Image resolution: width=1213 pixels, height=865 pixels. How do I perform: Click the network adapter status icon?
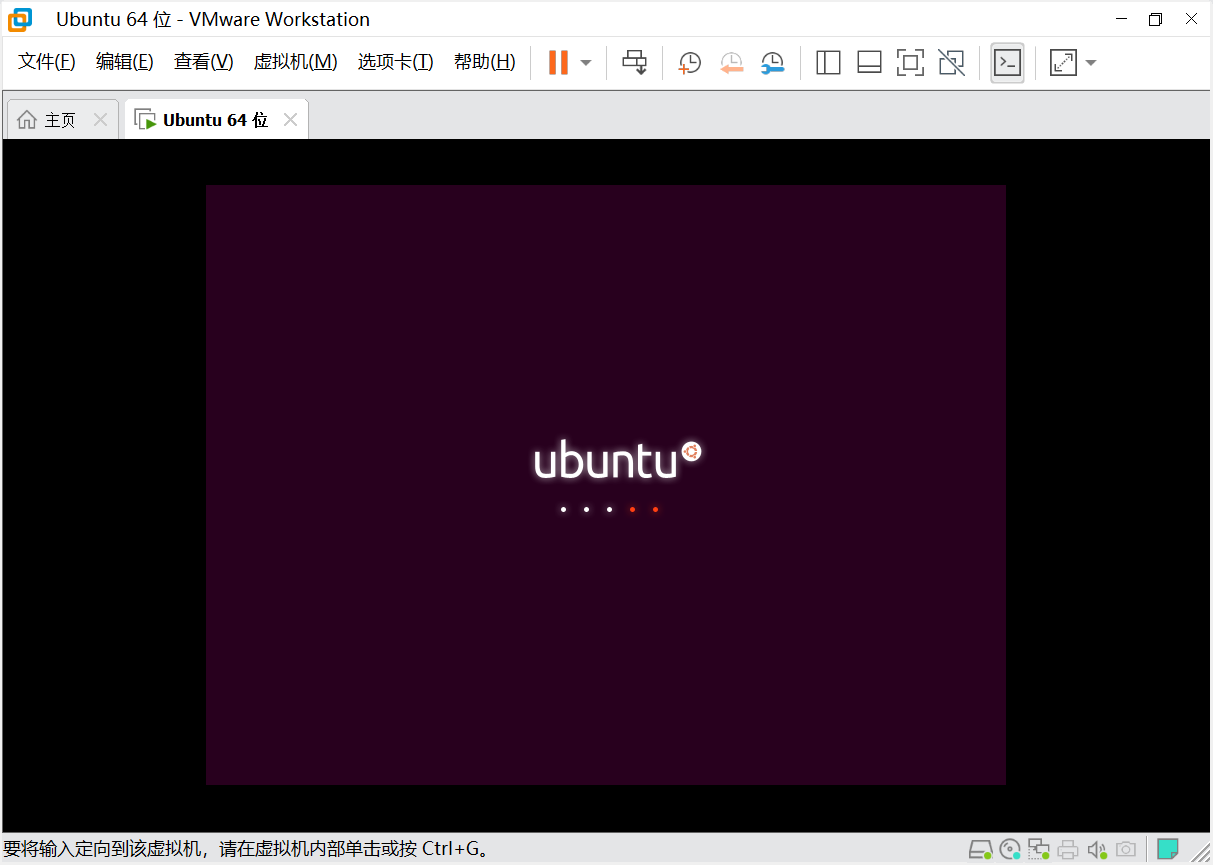pyautogui.click(x=1039, y=850)
